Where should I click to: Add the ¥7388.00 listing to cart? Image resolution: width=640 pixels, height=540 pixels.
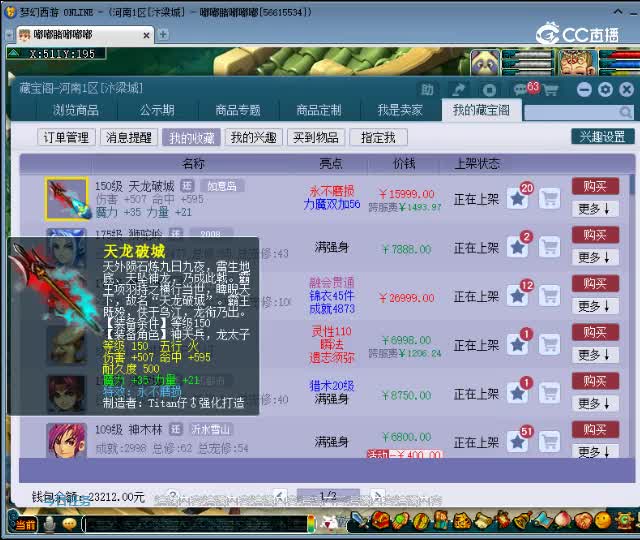click(x=550, y=247)
